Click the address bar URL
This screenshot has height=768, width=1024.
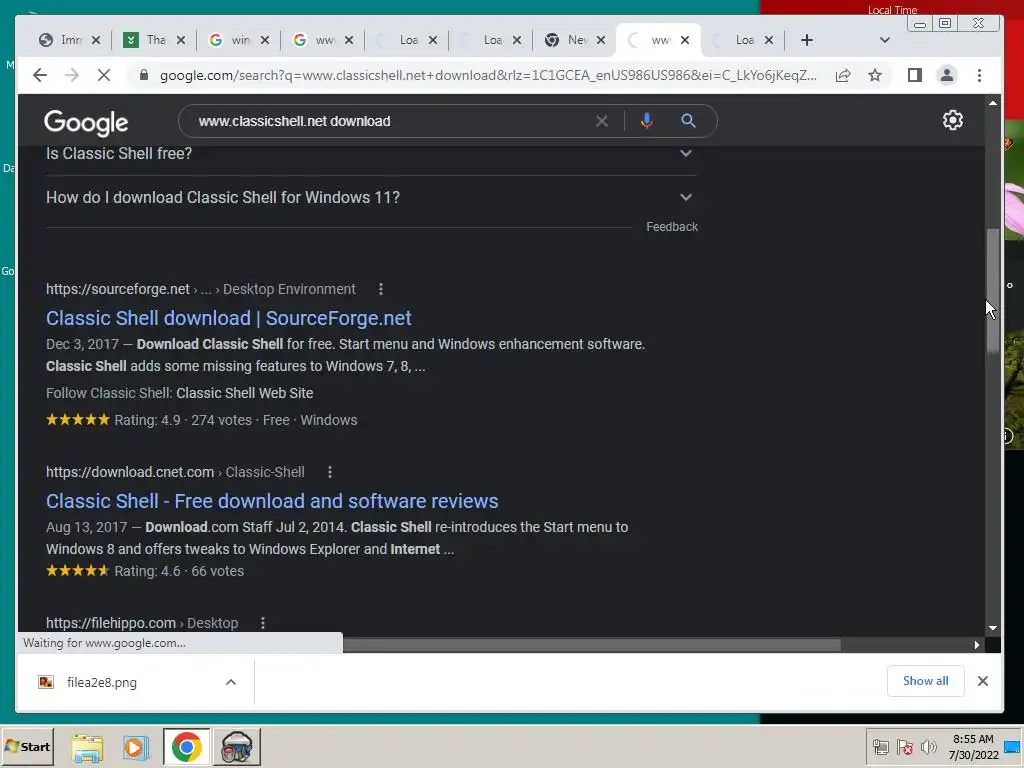[488, 75]
